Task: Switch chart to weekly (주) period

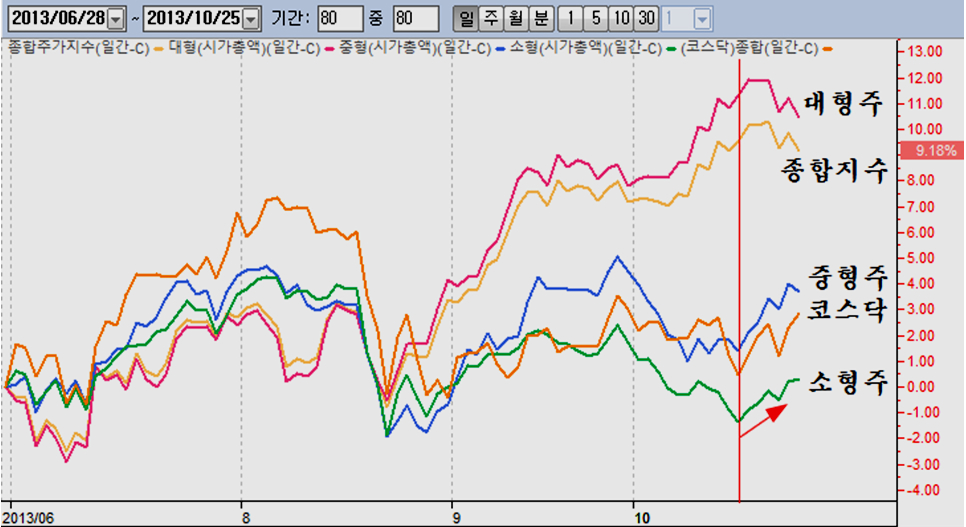Action: [x=489, y=18]
